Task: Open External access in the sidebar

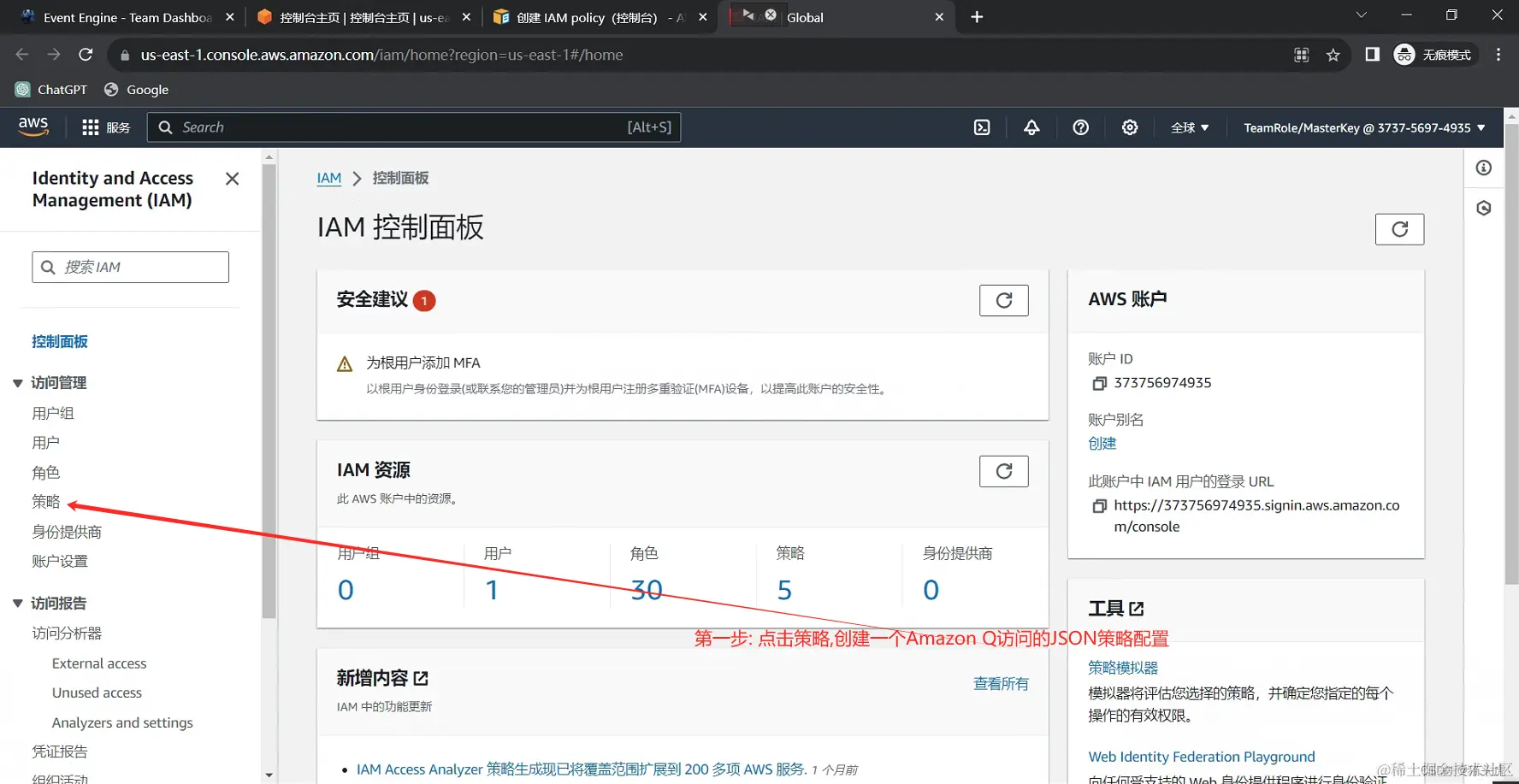Action: coord(99,663)
